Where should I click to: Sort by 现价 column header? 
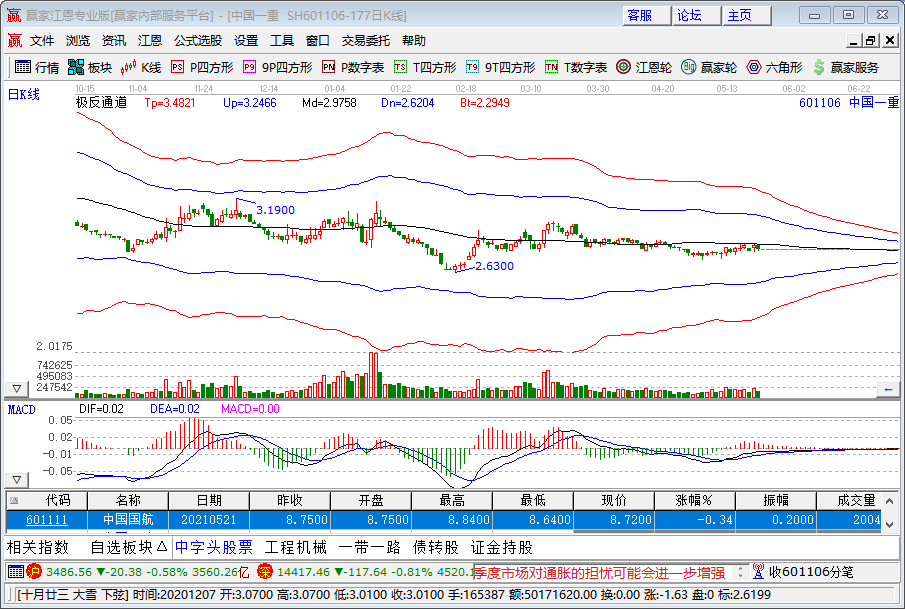pyautogui.click(x=614, y=500)
